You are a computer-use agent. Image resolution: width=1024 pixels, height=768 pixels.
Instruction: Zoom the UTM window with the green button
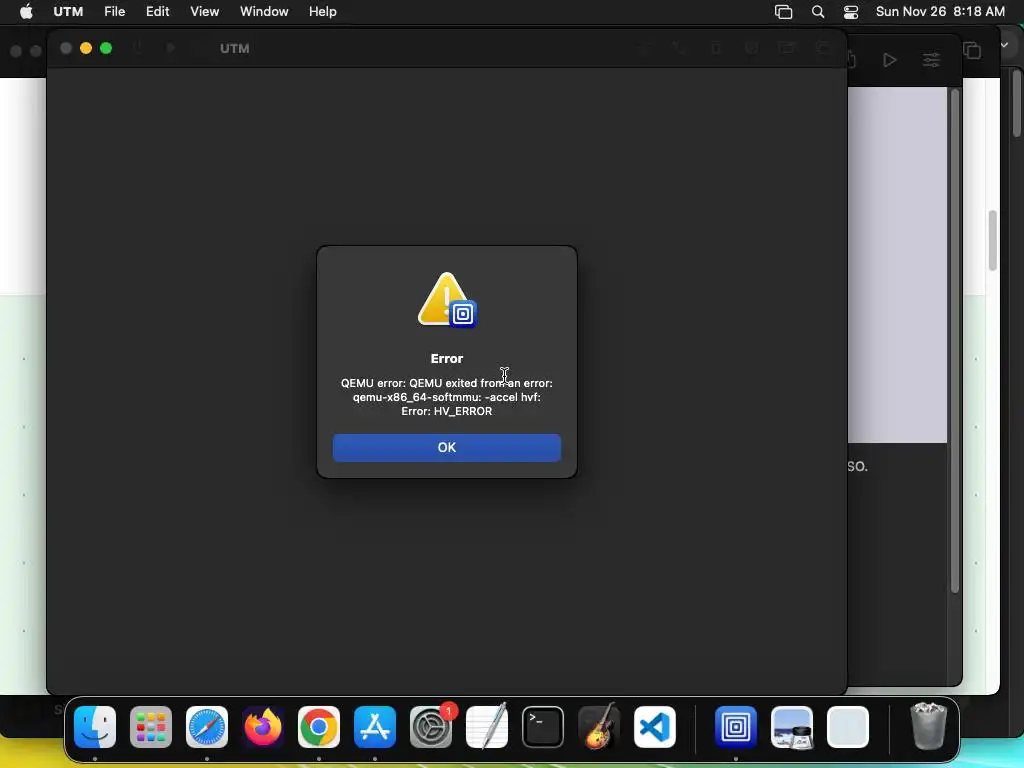(106, 48)
